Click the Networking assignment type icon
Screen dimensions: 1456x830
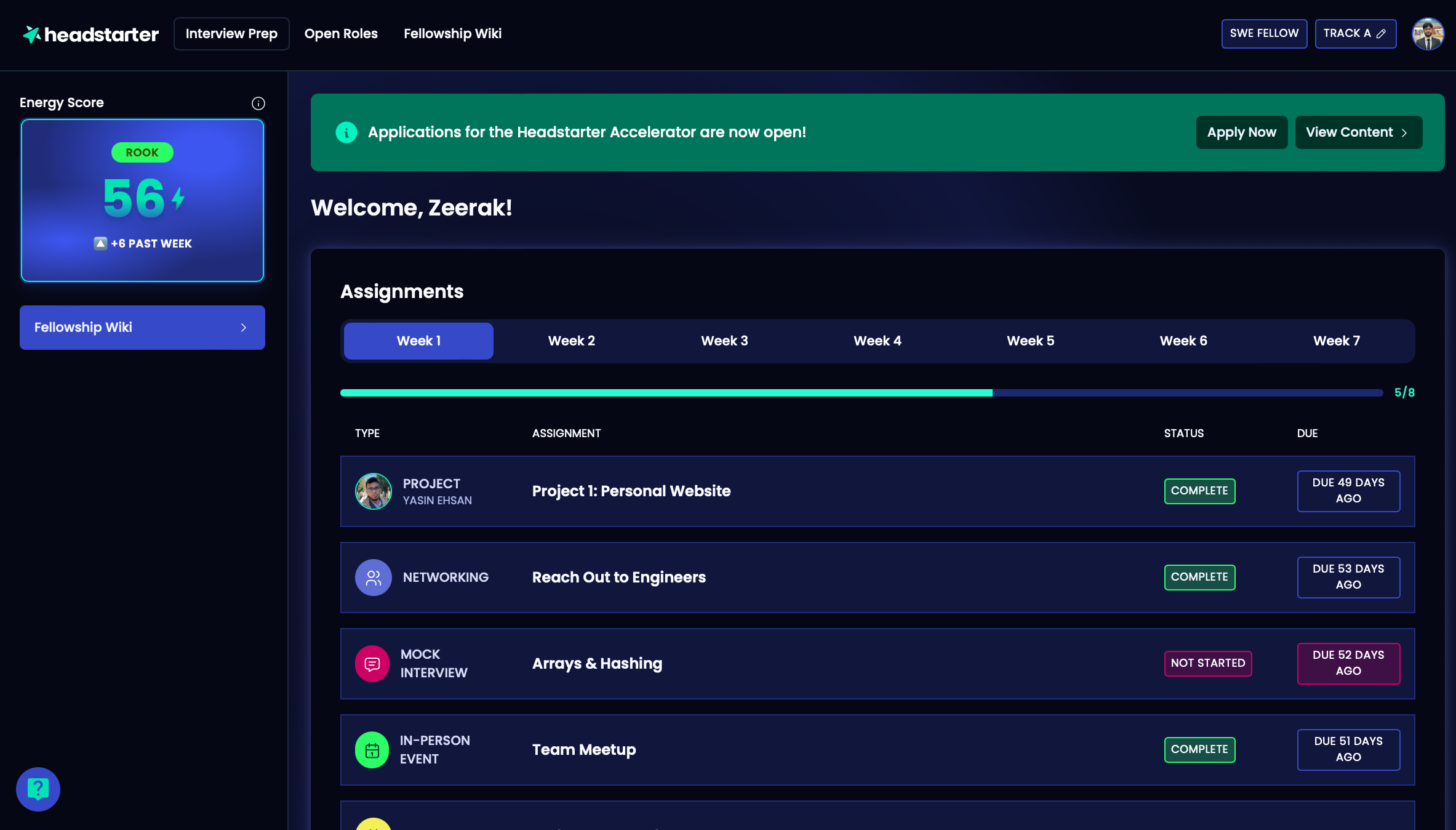373,577
